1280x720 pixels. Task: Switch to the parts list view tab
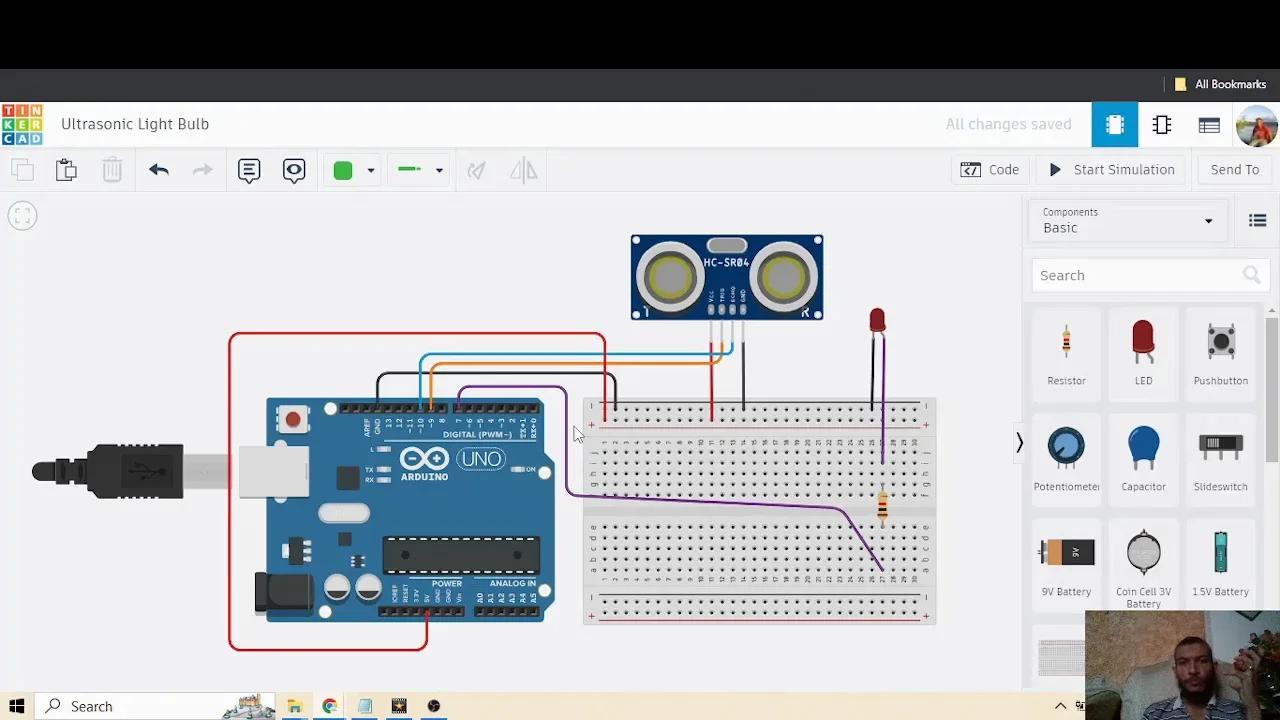(x=1208, y=124)
